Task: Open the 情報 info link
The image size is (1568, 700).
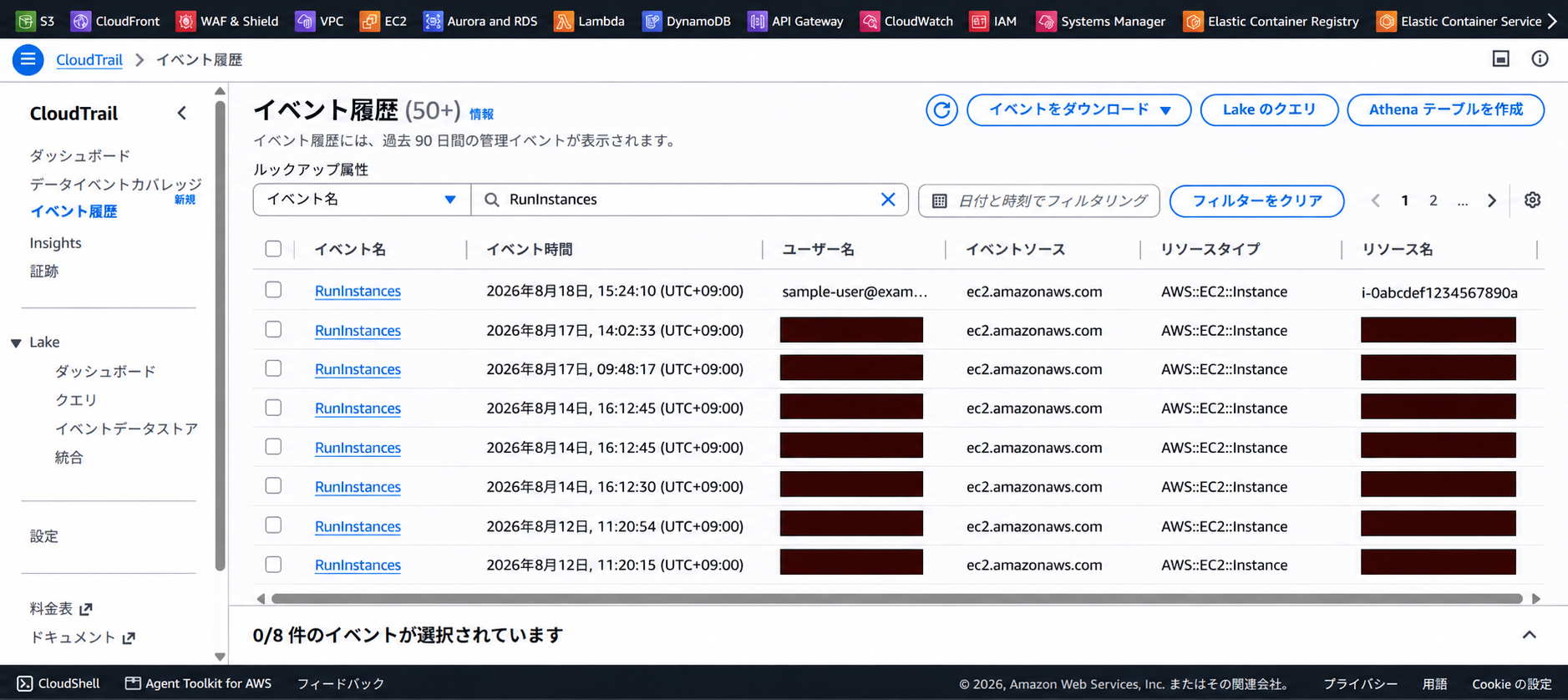Action: click(481, 114)
